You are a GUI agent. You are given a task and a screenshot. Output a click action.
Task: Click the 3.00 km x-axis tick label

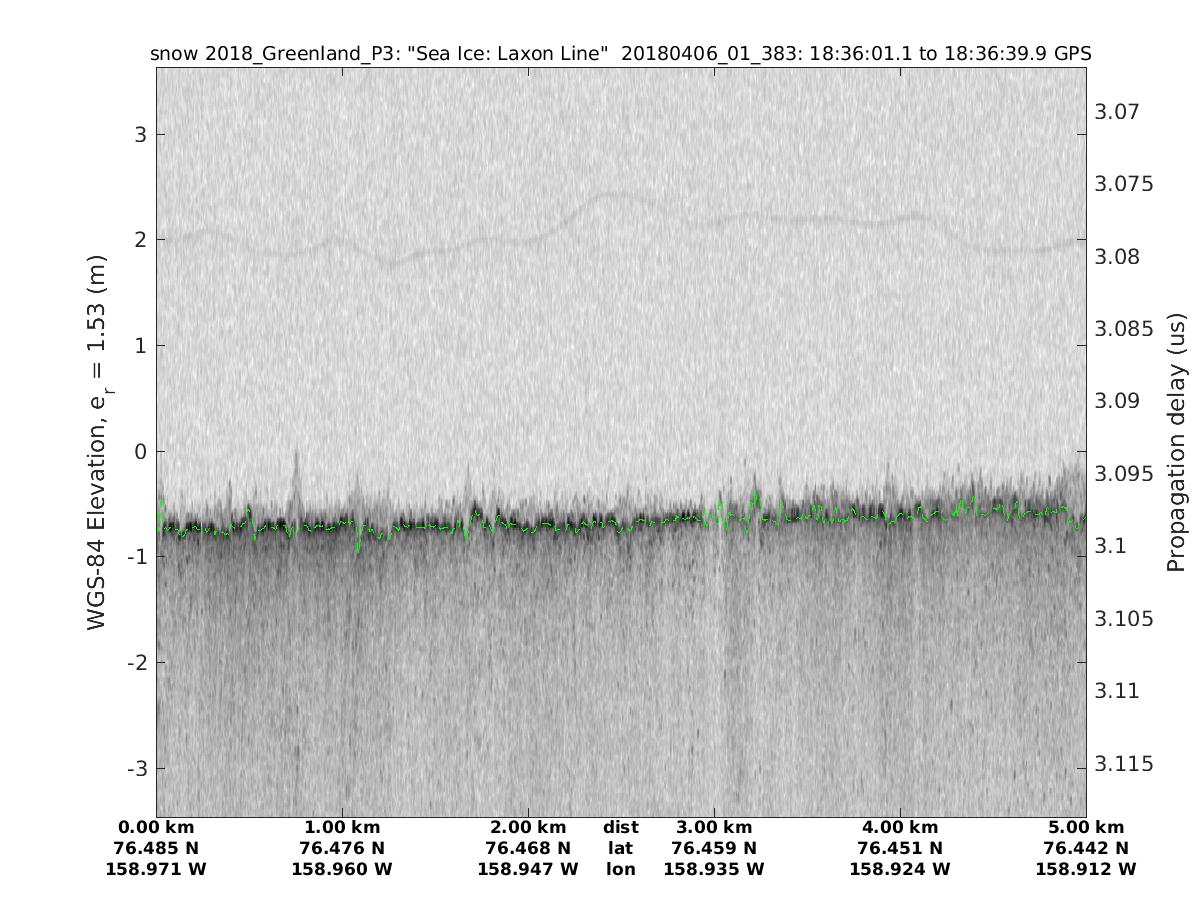point(714,827)
